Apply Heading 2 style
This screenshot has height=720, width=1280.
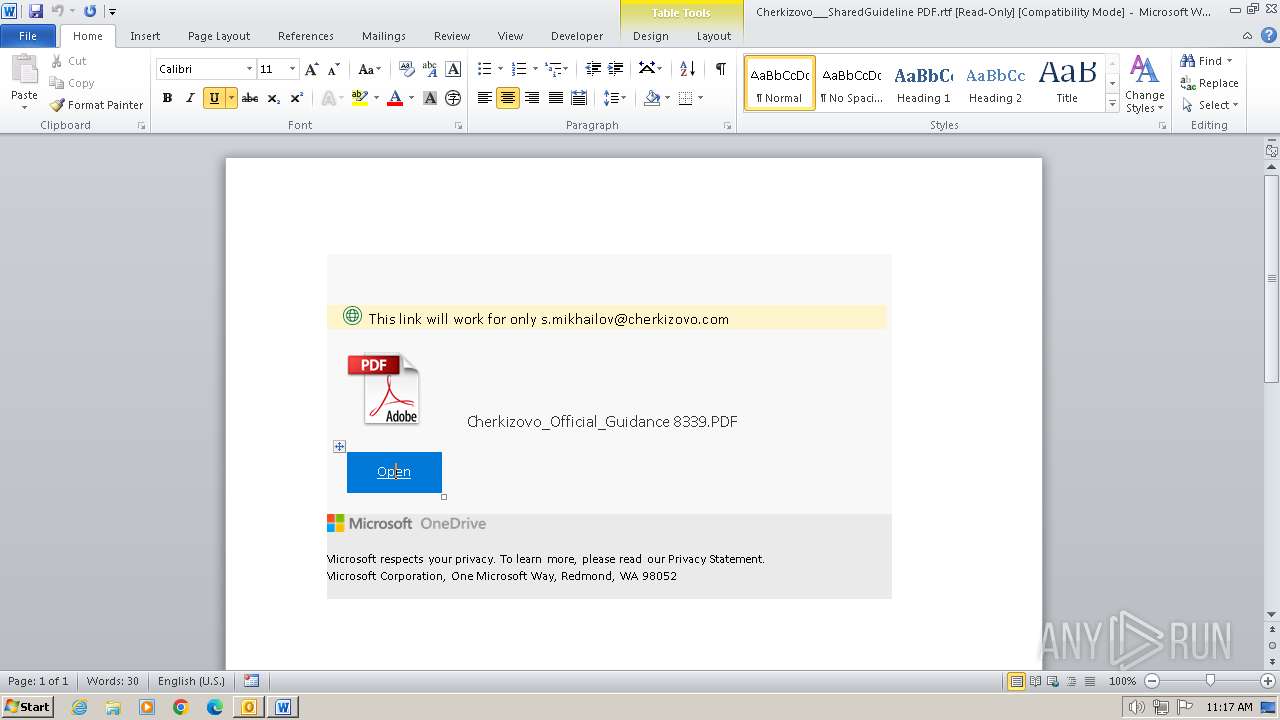tap(995, 83)
